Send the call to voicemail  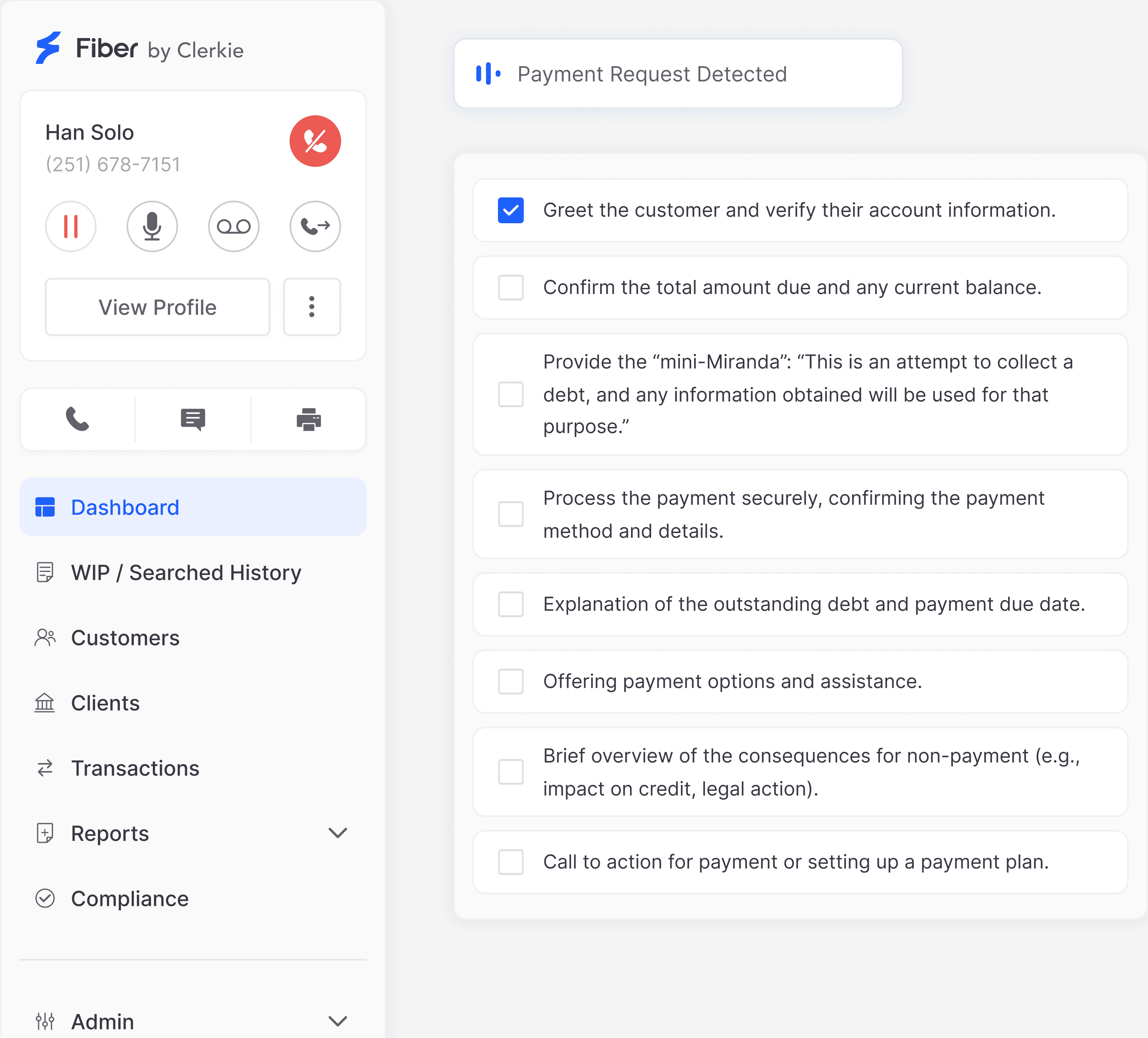click(234, 226)
